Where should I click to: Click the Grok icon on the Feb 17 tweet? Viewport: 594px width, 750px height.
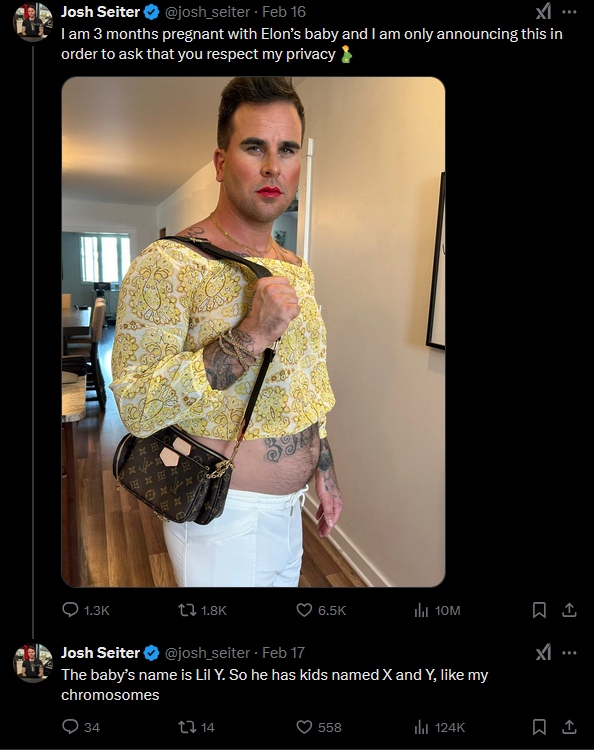[543, 652]
